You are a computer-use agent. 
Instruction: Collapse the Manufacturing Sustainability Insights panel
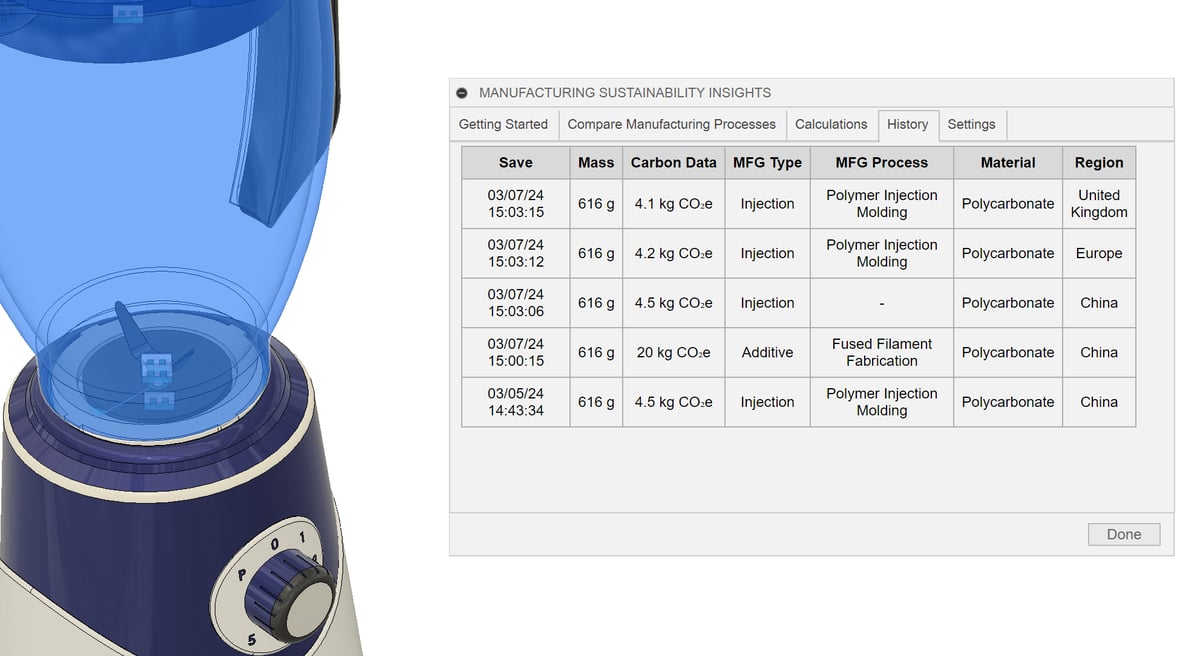[x=462, y=93]
